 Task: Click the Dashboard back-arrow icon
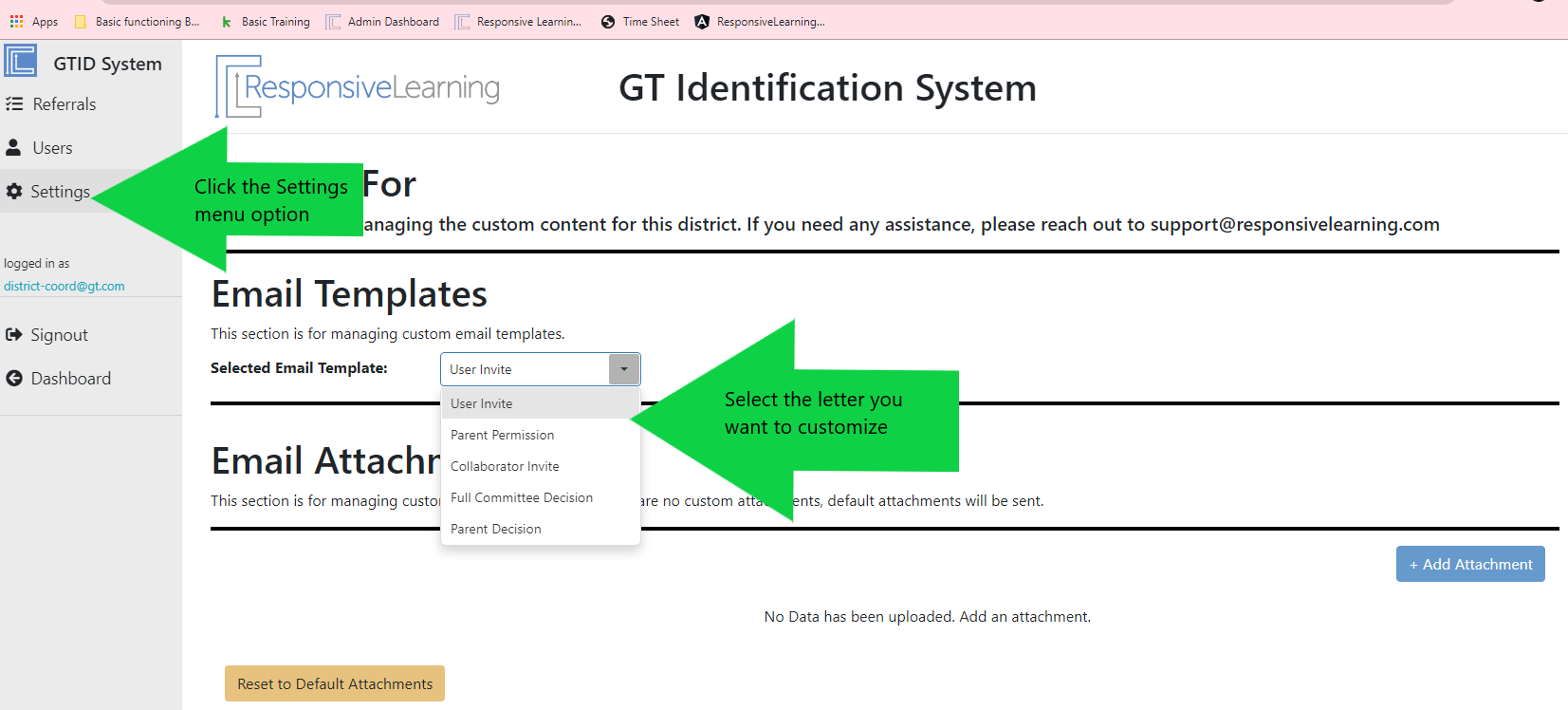(14, 378)
